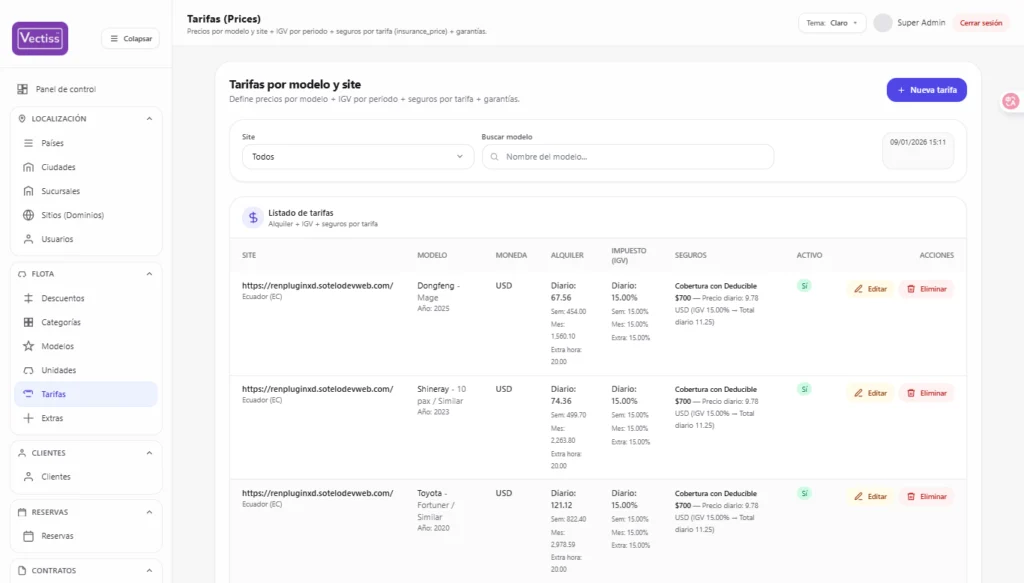Viewport: 1024px width, 583px height.
Task: Click the Sí active badge for Shineray
Action: [804, 389]
